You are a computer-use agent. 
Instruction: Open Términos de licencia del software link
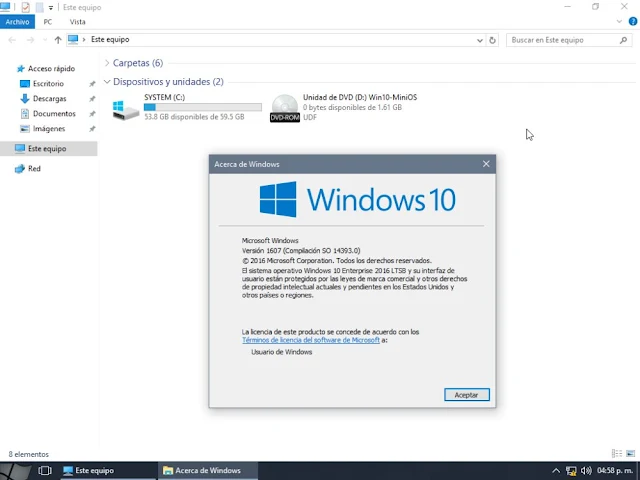point(311,340)
